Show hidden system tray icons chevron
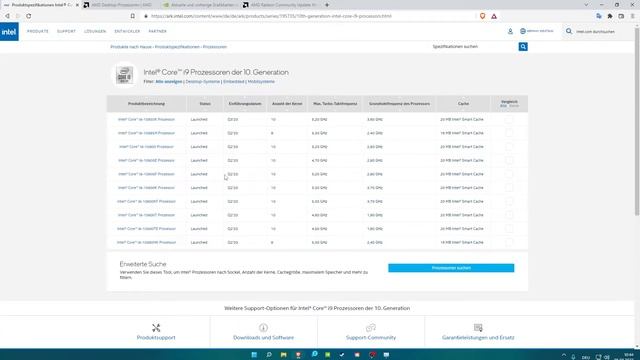The height and width of the screenshot is (360, 640). pos(564,356)
